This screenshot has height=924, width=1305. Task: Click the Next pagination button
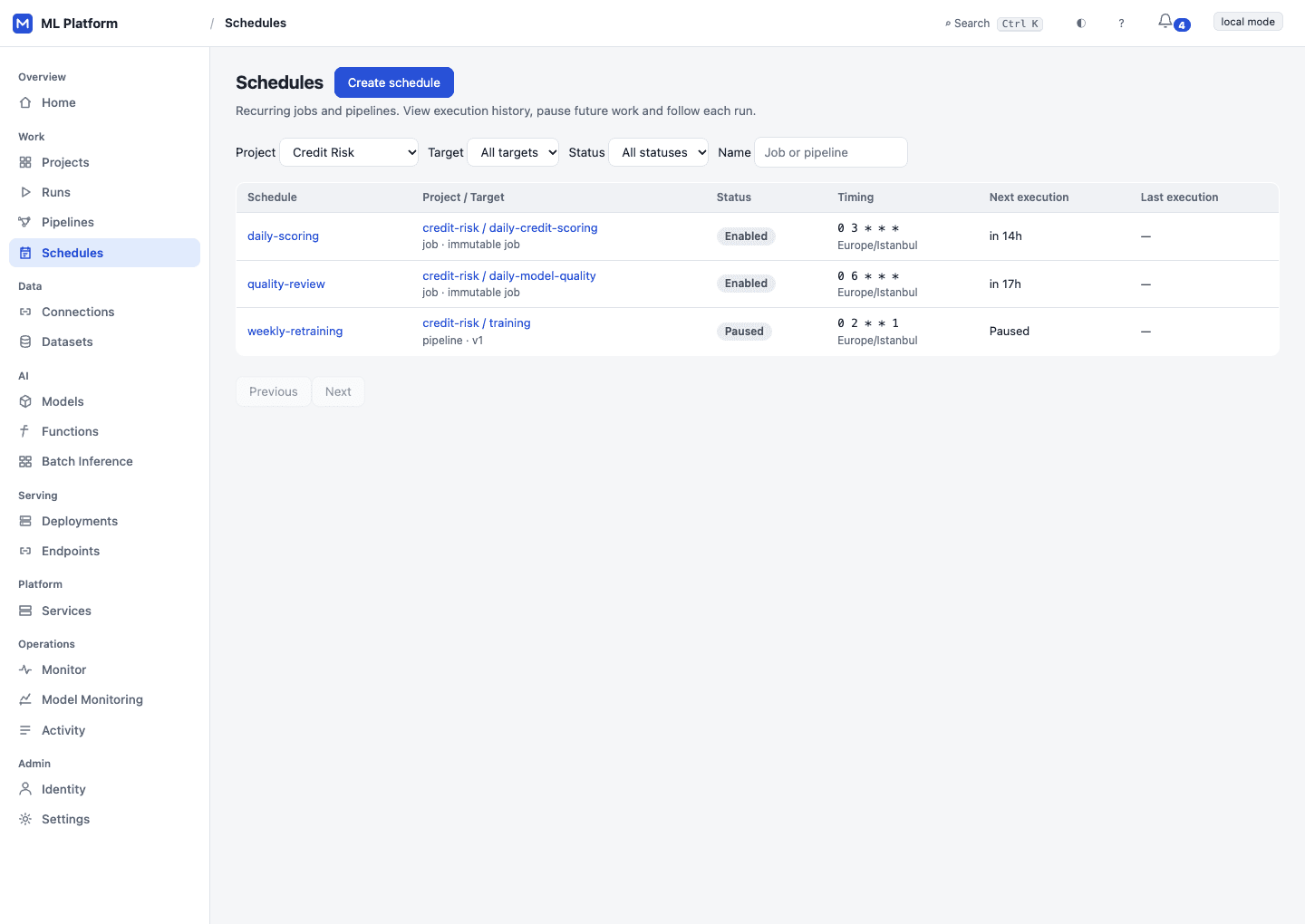pyautogui.click(x=338, y=391)
